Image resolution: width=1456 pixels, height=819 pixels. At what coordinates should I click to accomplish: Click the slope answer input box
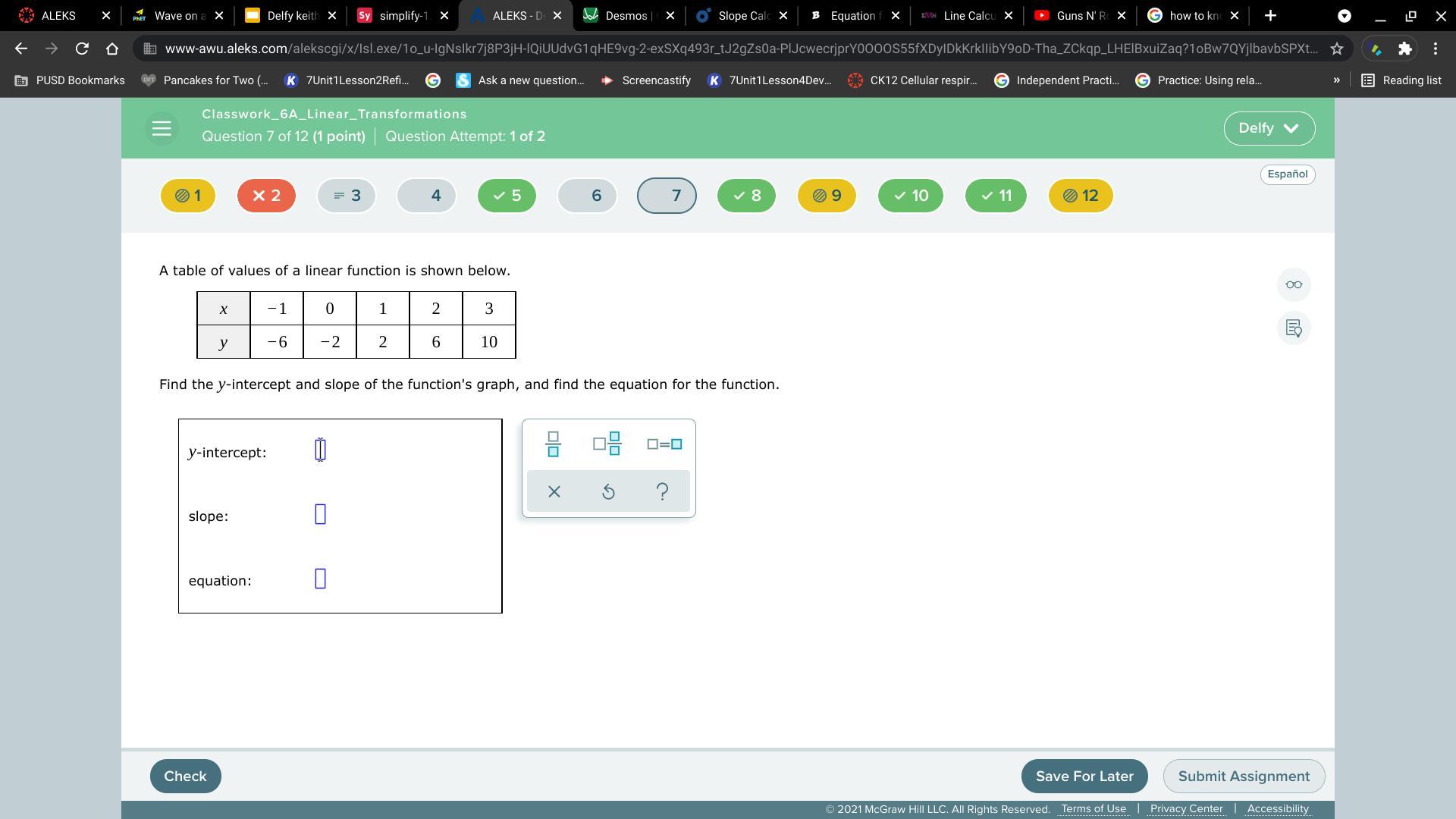click(x=320, y=514)
